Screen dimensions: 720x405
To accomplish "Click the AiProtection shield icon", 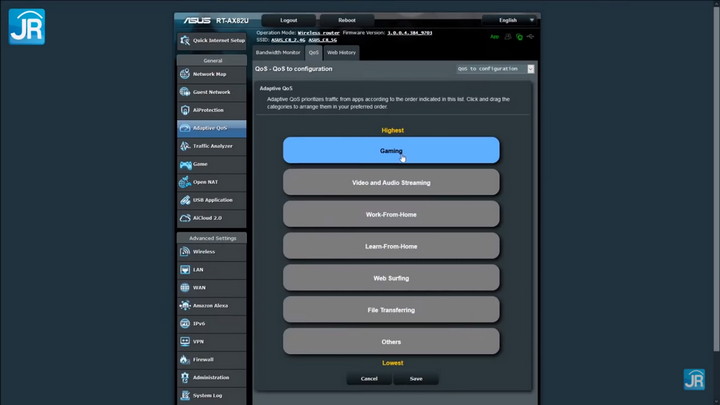I will click(x=186, y=110).
